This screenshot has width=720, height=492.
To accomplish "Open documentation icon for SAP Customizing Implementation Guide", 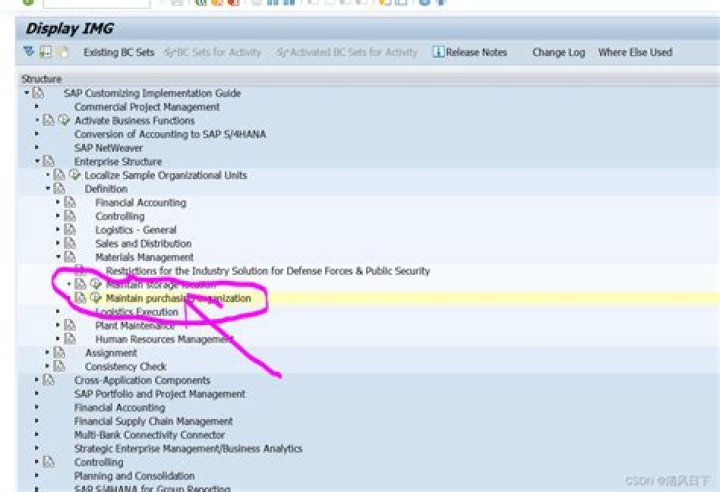I will click(38, 93).
